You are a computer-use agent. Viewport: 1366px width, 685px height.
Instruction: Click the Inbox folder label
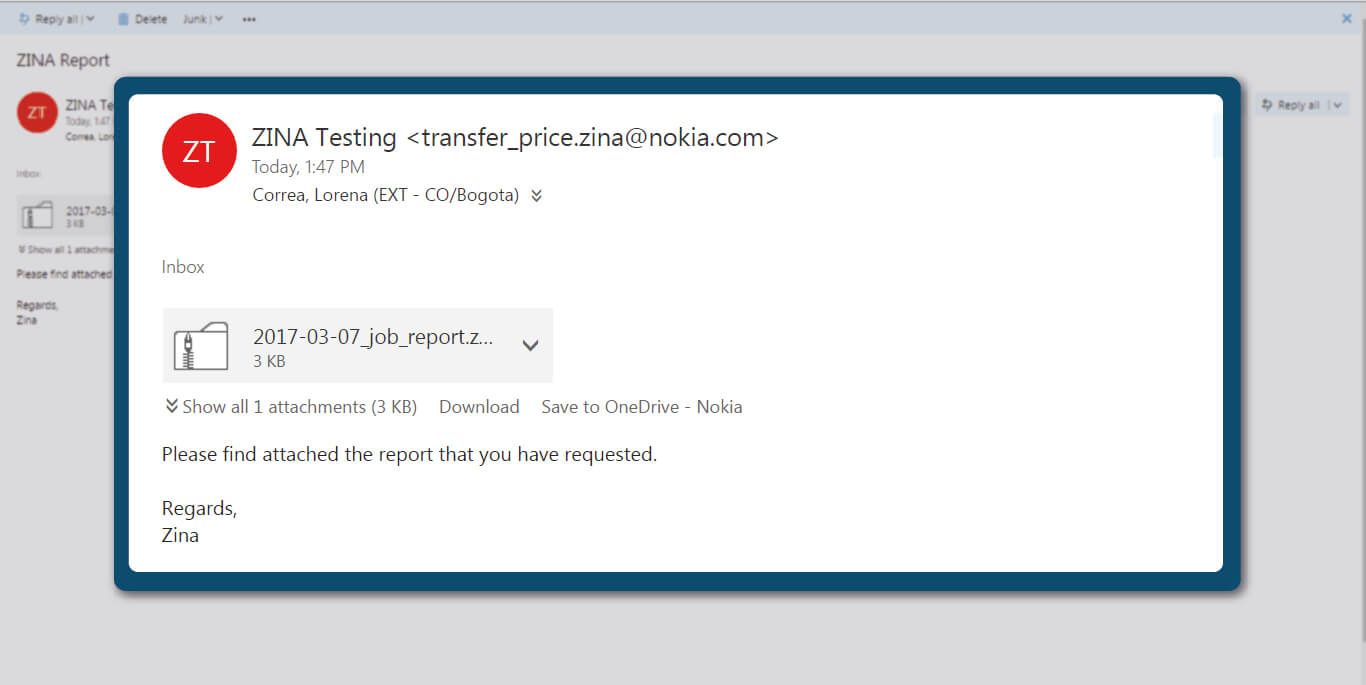click(x=183, y=267)
